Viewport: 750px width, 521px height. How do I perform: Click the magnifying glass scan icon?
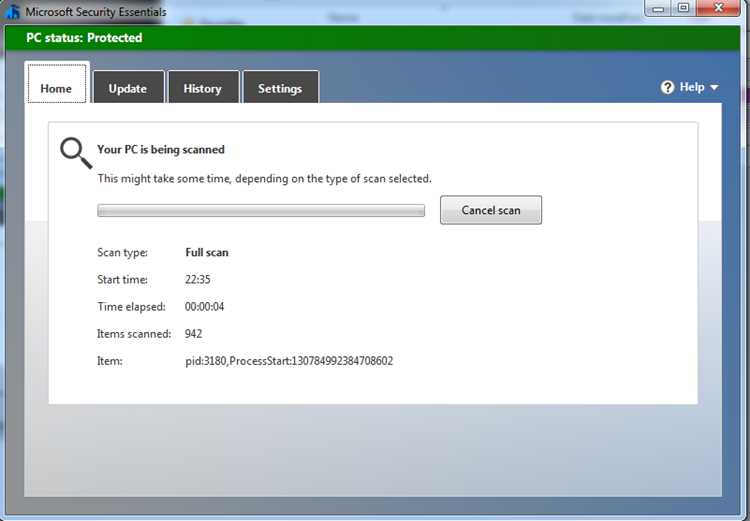click(76, 153)
